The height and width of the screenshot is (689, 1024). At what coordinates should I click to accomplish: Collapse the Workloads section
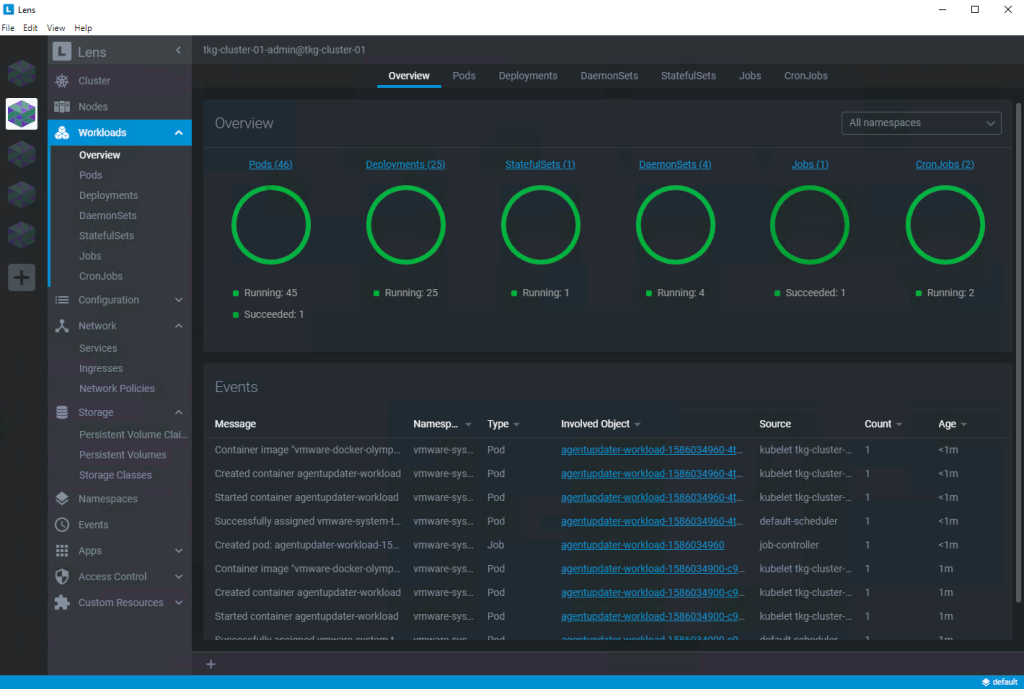pyautogui.click(x=178, y=133)
